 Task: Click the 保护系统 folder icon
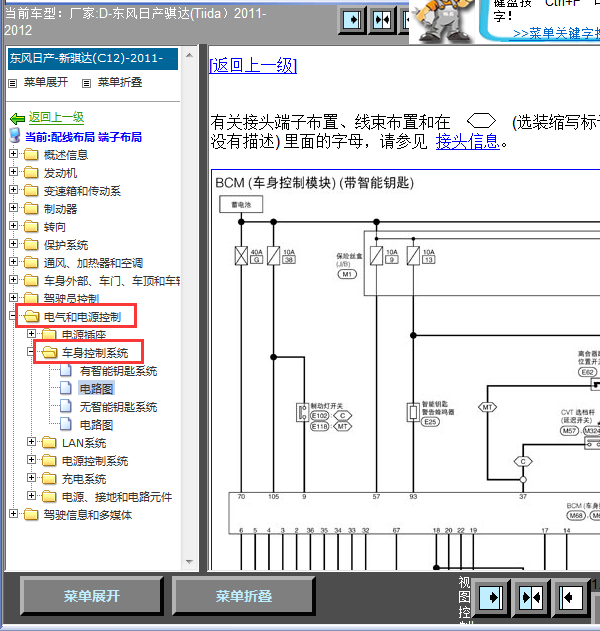tap(31, 244)
